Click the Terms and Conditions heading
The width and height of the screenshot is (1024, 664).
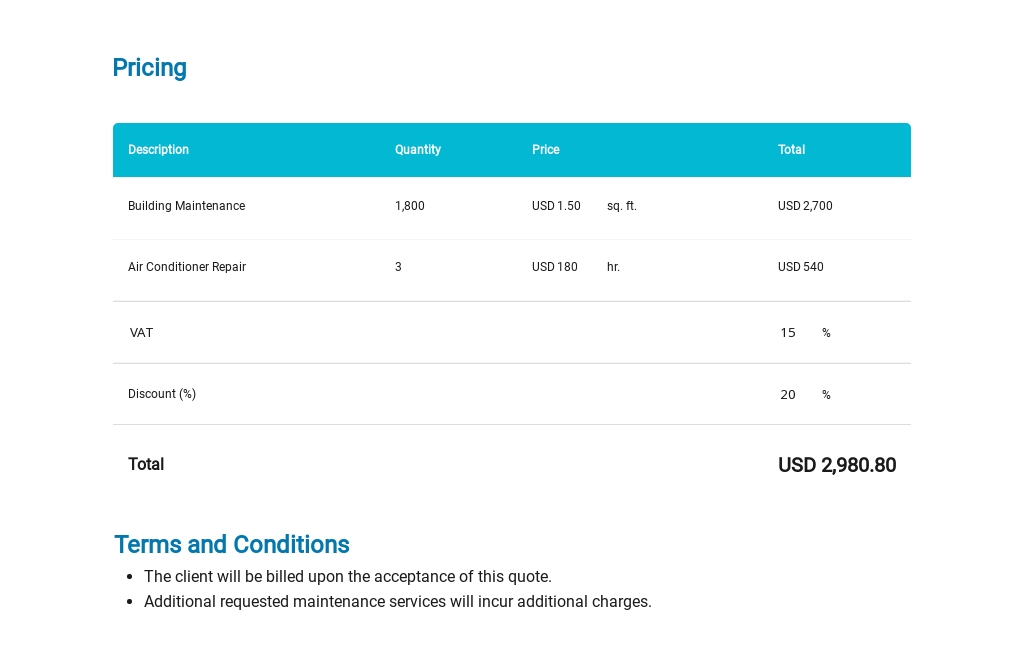pos(231,545)
